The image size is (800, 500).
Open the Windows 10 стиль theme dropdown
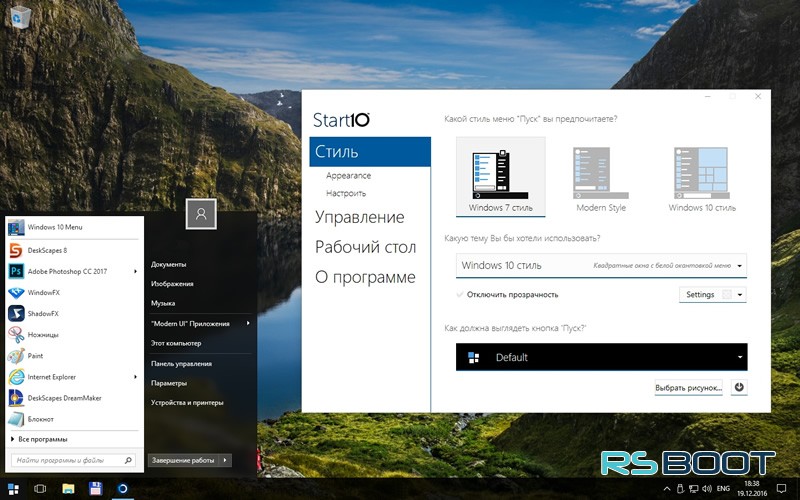click(x=601, y=265)
